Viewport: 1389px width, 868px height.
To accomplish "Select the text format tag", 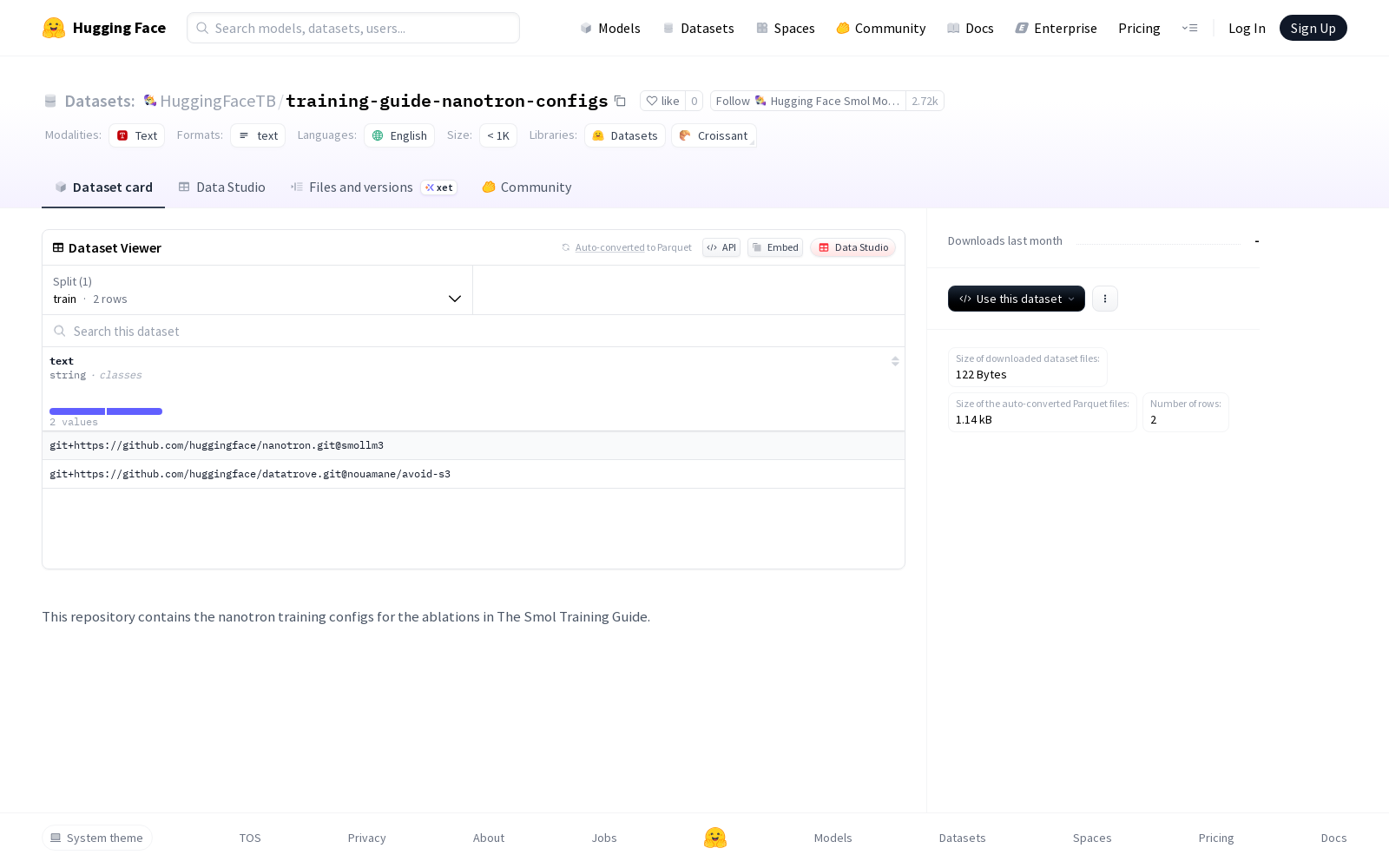I will [258, 135].
